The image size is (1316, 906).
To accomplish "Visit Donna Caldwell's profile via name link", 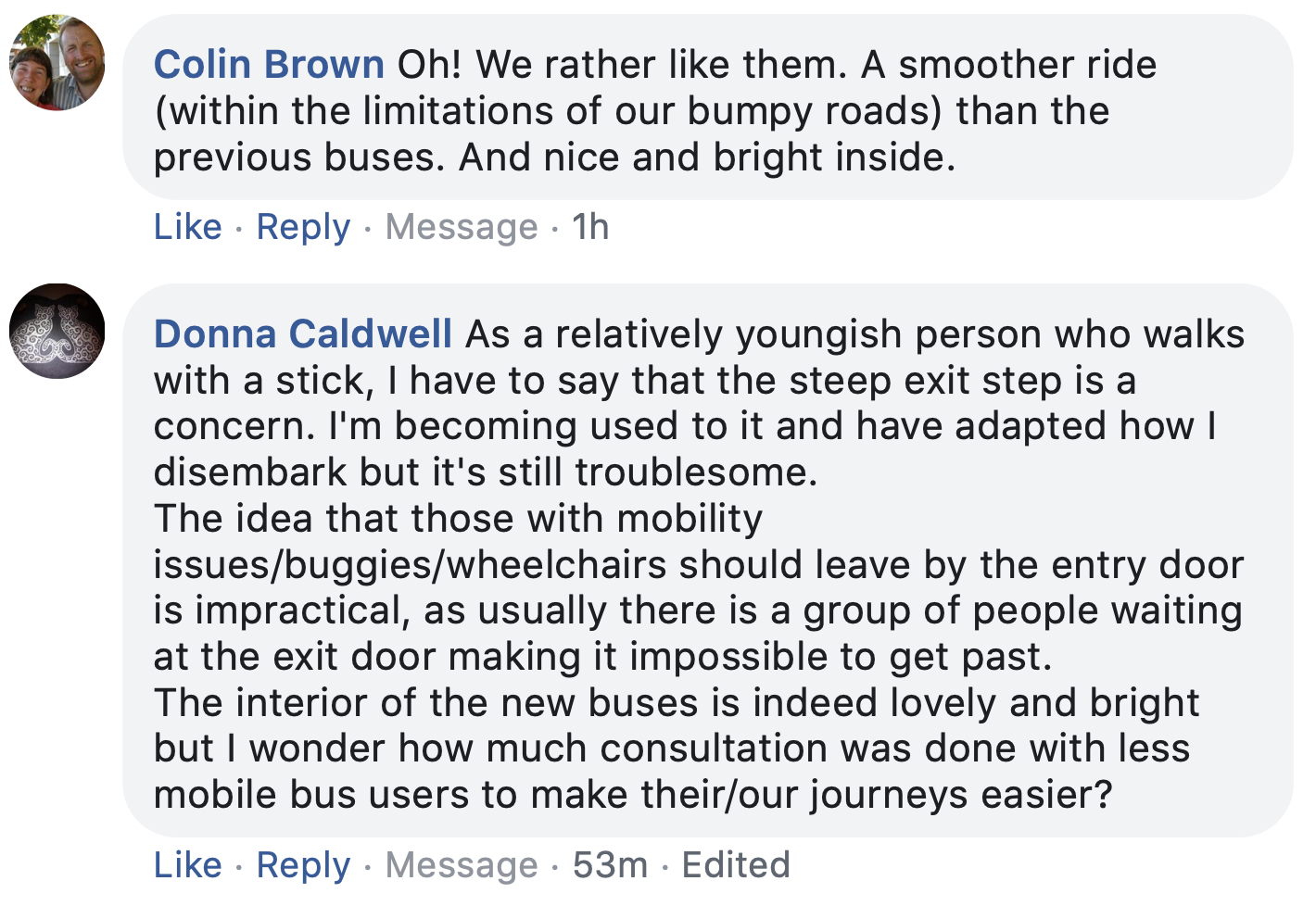I will pos(303,333).
